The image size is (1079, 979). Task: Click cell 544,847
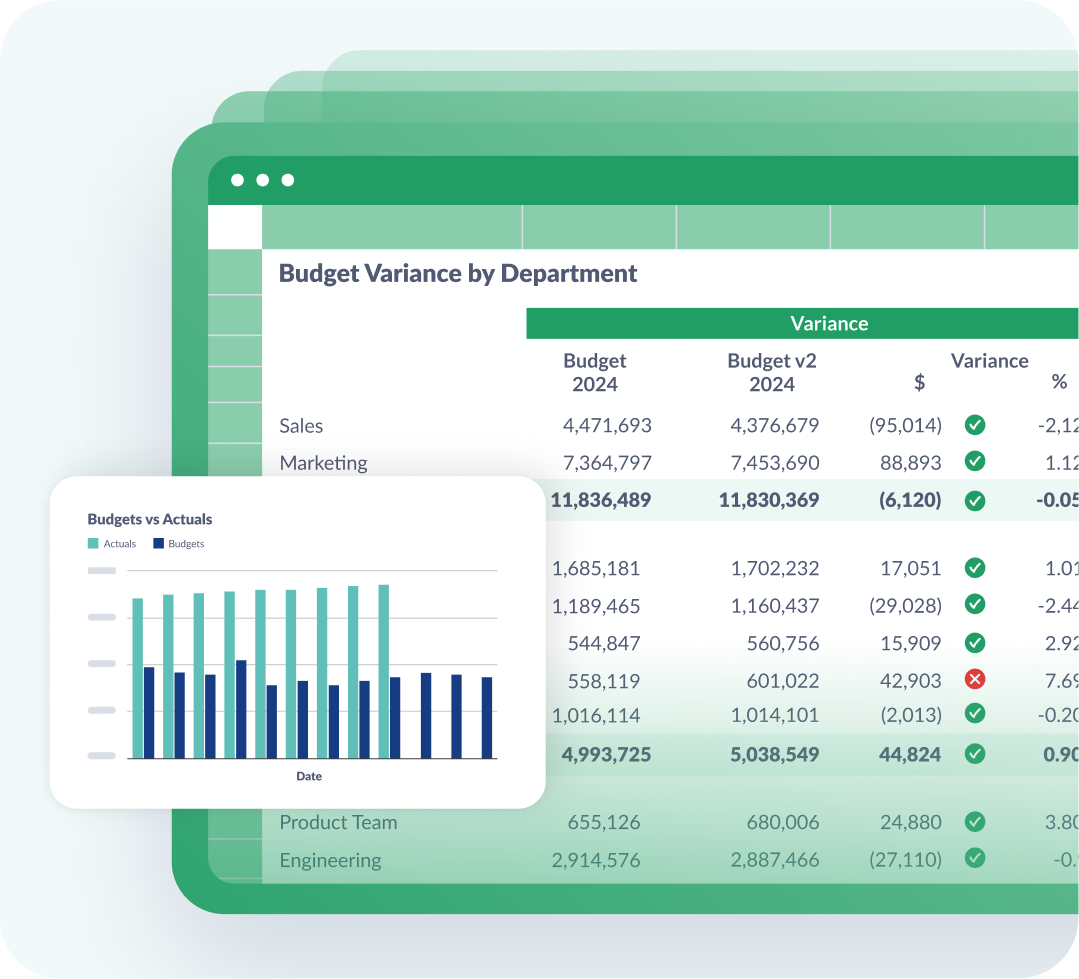click(604, 643)
